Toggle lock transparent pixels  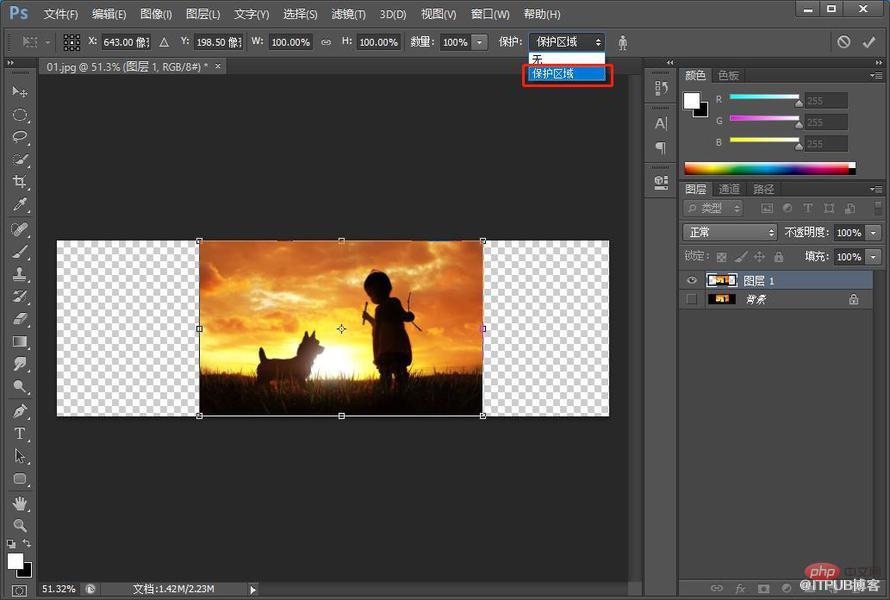(x=721, y=257)
